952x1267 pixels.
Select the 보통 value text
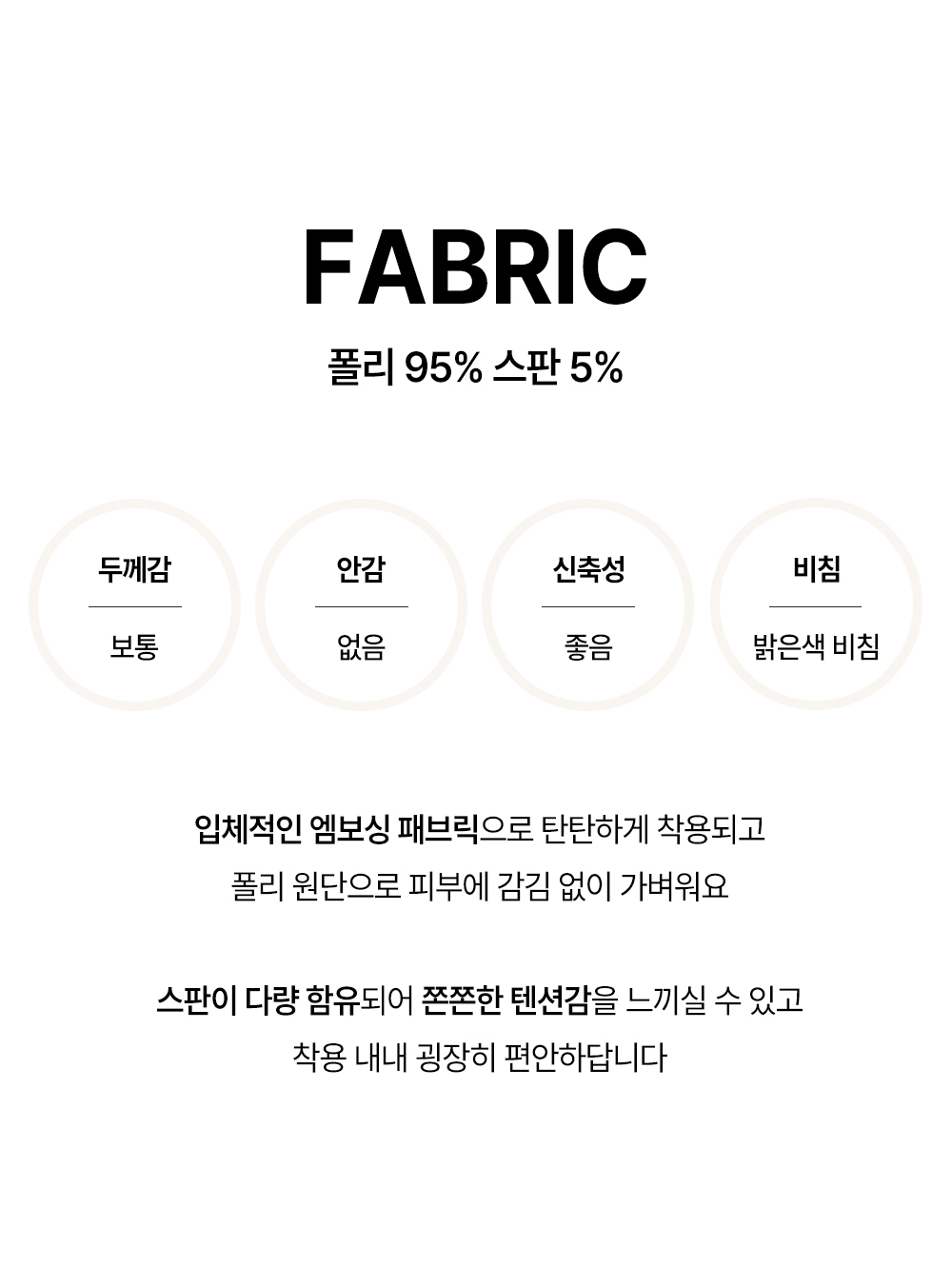(134, 647)
